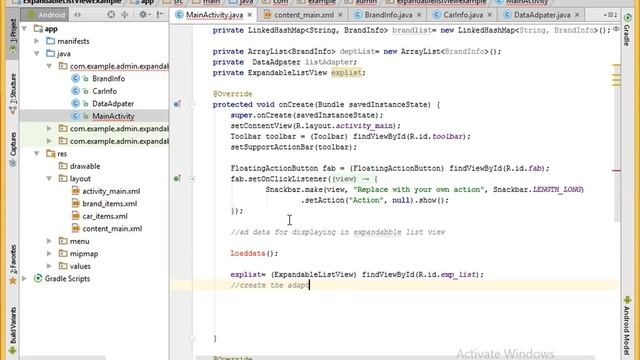
Task: Open the Android project view dropdown
Action: (x=46, y=15)
